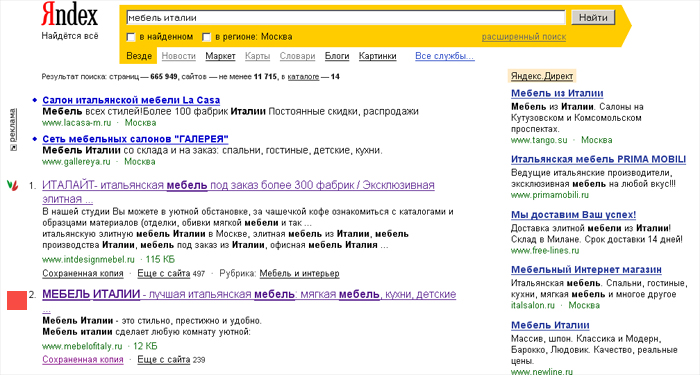
Task: Click www.lacasa-m.ru URL
Action: coord(77,123)
